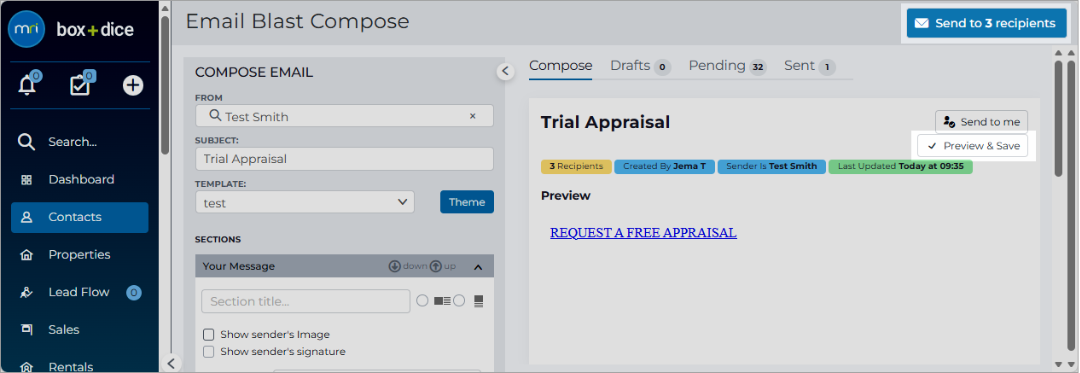The image size is (1080, 373).
Task: Click the envelope icon on Send button
Action: click(x=922, y=23)
